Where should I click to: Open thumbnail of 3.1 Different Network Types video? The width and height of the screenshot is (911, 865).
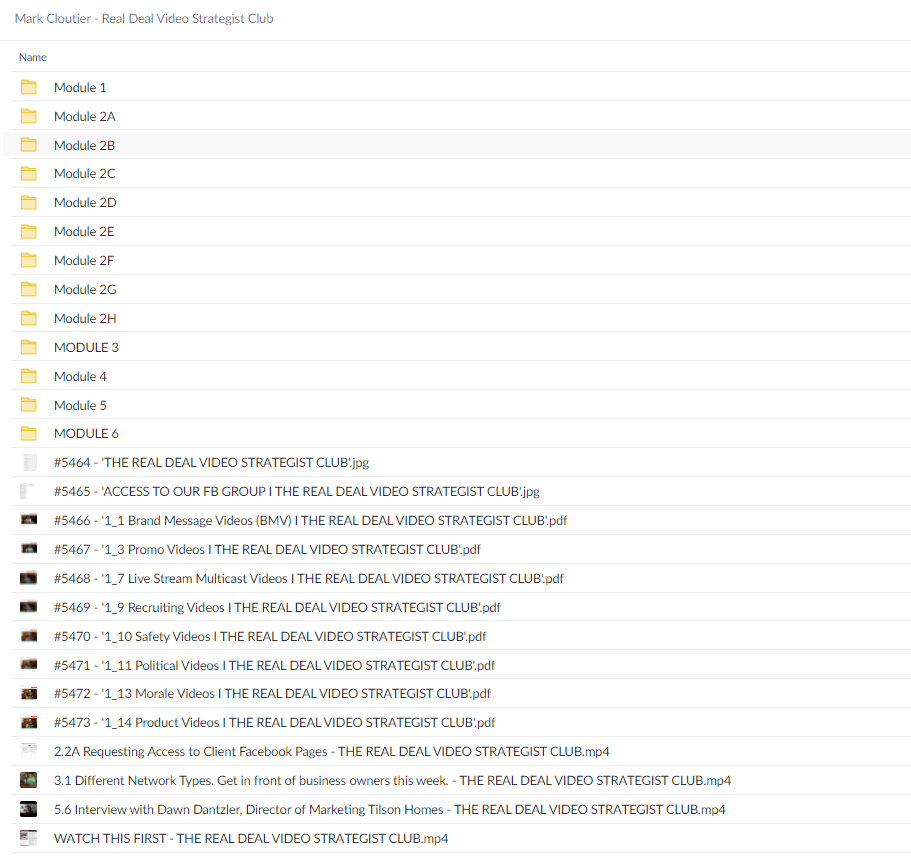(28, 780)
